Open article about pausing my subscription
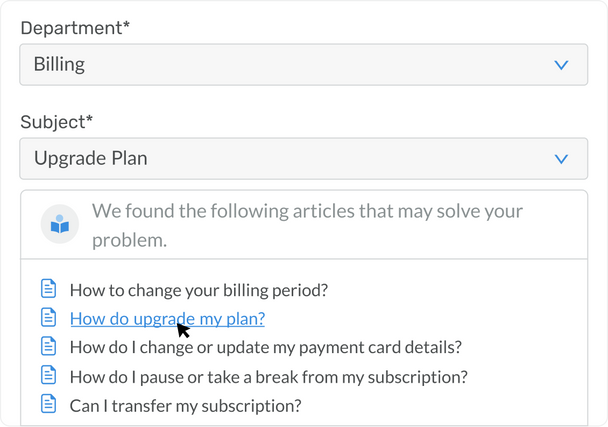 point(268,377)
